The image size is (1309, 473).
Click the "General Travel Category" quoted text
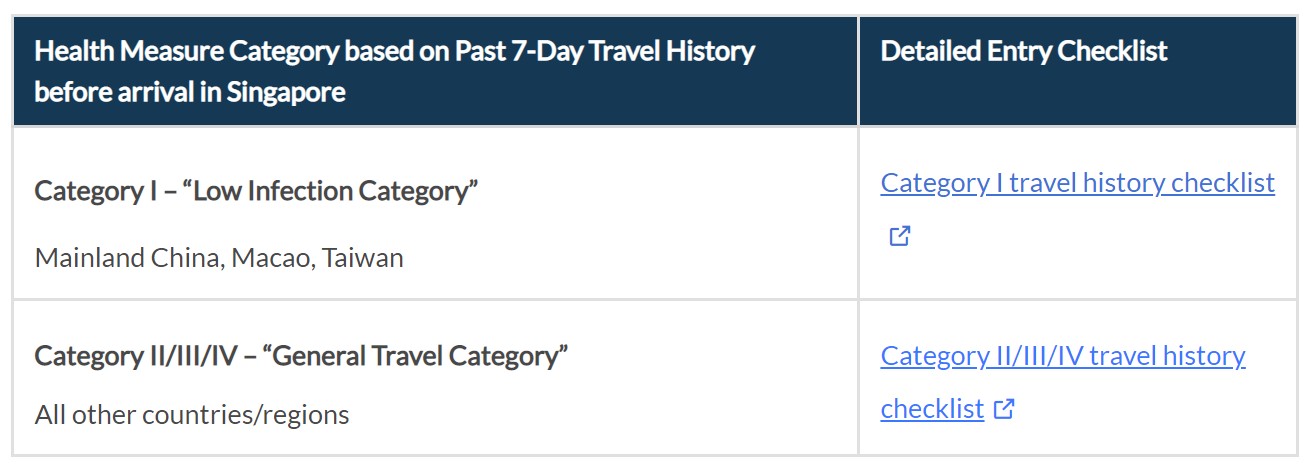click(415, 356)
